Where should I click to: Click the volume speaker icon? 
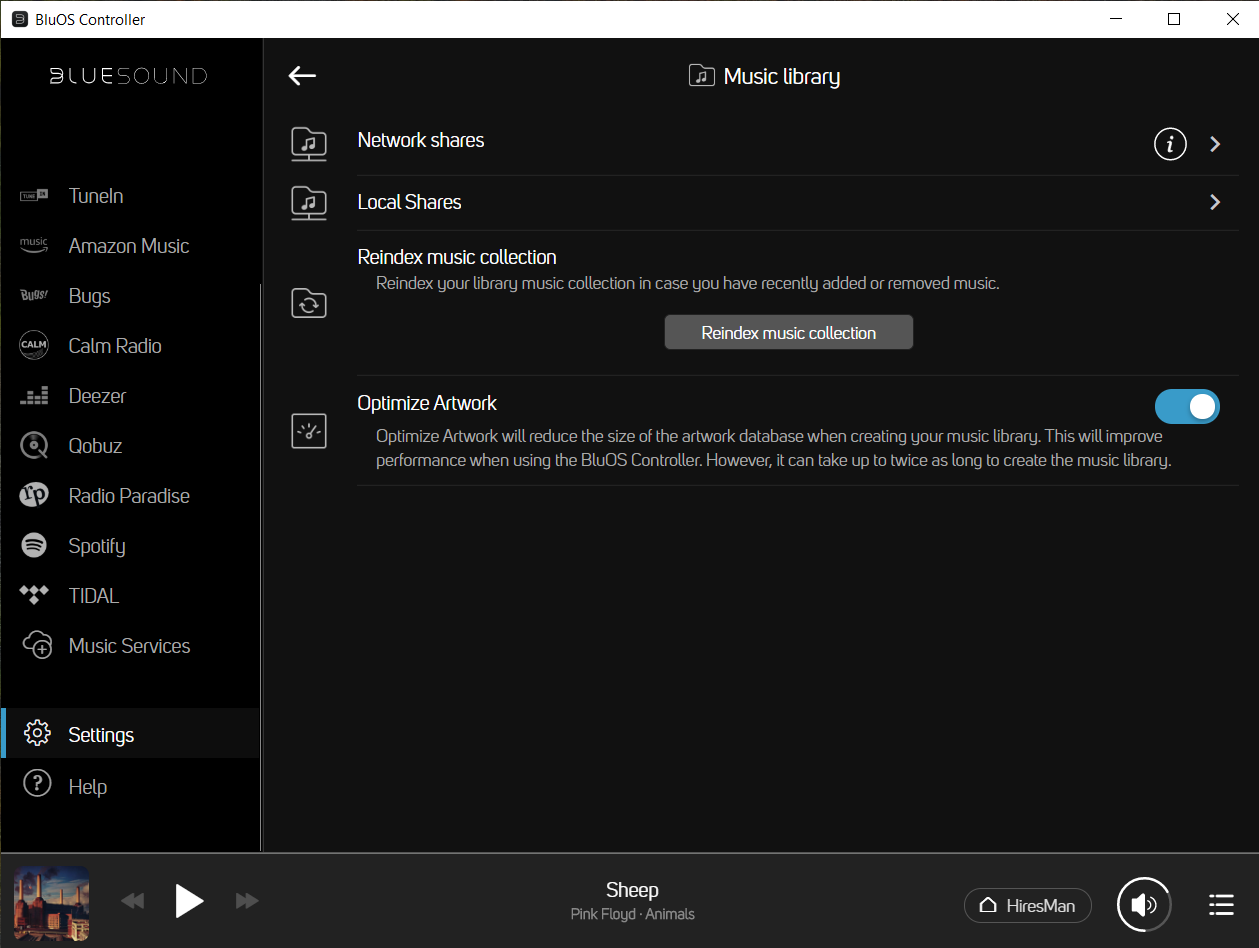point(1143,905)
